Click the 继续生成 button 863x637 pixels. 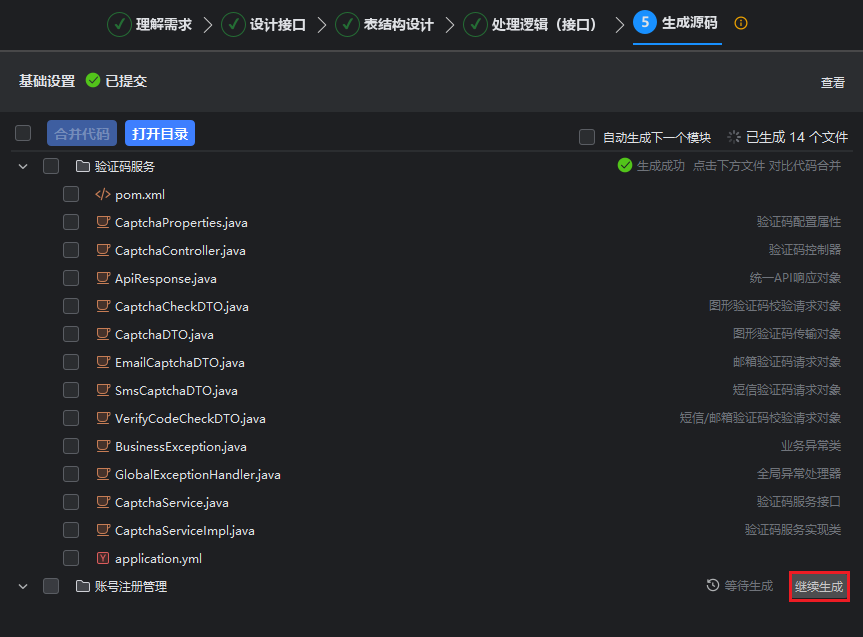point(819,587)
